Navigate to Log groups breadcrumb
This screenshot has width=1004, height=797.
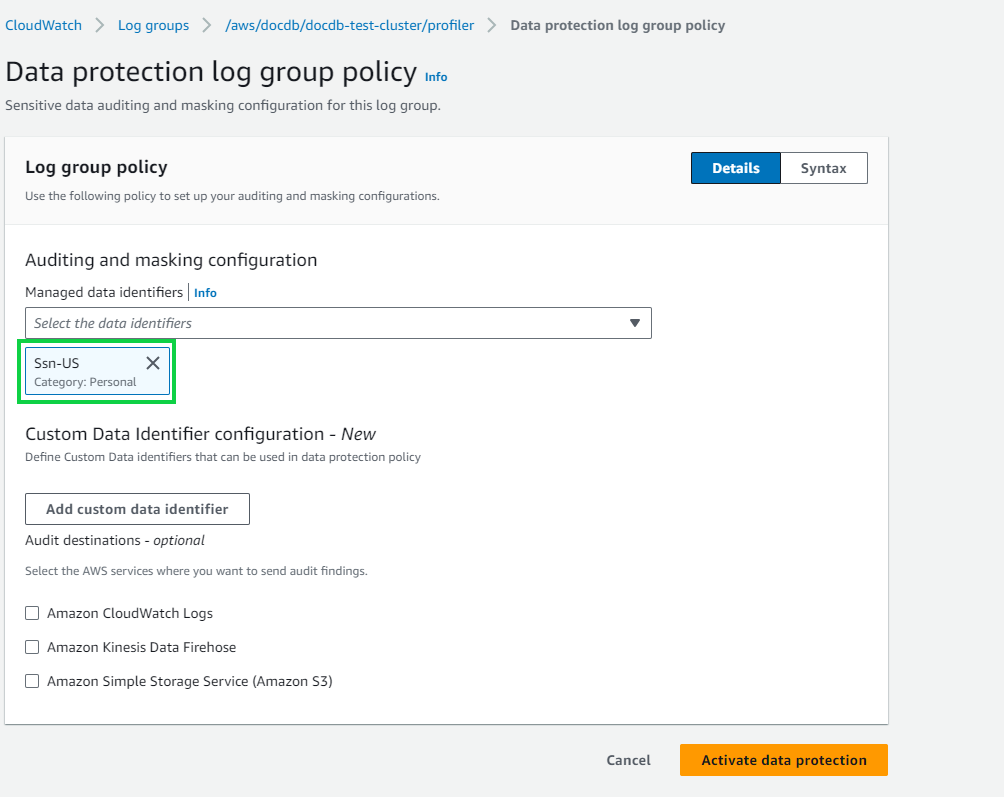click(x=153, y=25)
